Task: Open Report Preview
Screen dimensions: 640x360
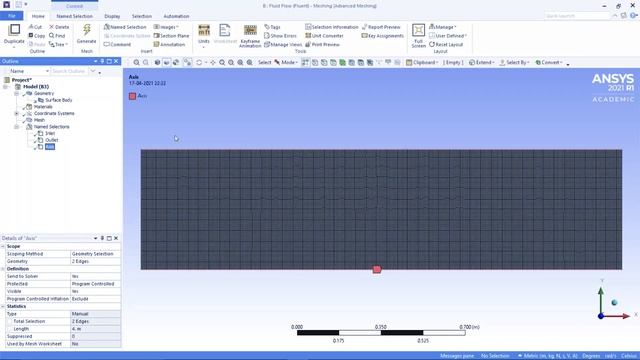Action: (x=381, y=27)
